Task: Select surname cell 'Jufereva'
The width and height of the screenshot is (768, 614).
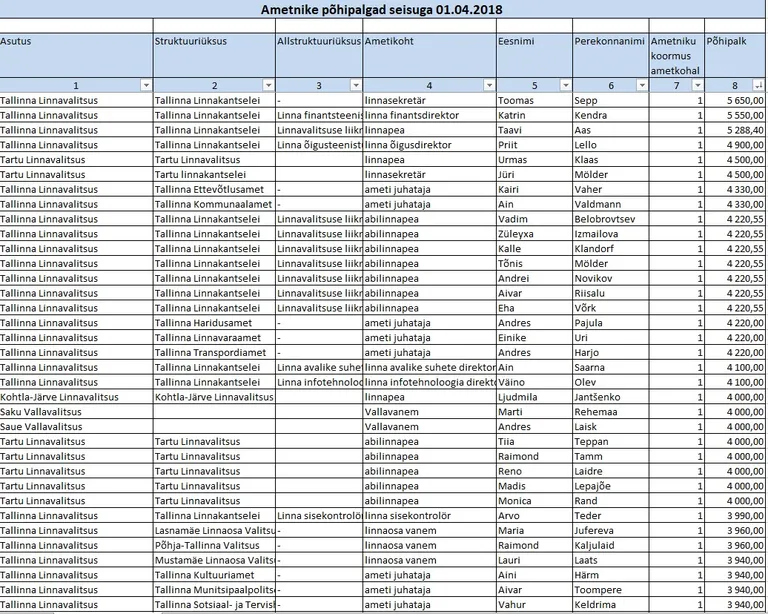Action: click(611, 530)
